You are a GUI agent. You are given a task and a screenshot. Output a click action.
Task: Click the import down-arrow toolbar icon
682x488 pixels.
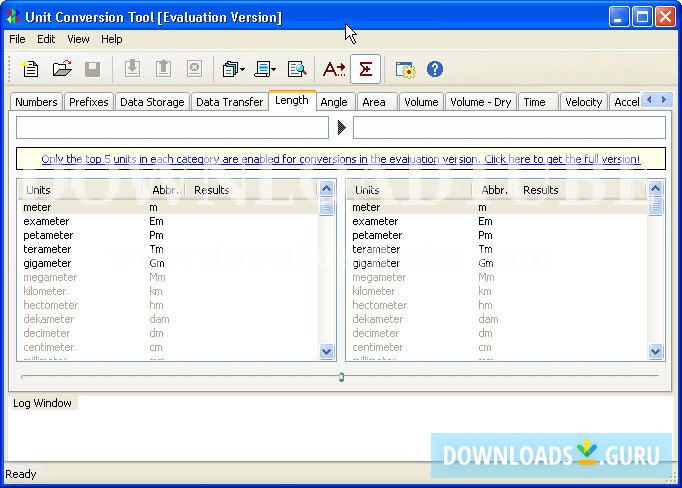coord(132,69)
